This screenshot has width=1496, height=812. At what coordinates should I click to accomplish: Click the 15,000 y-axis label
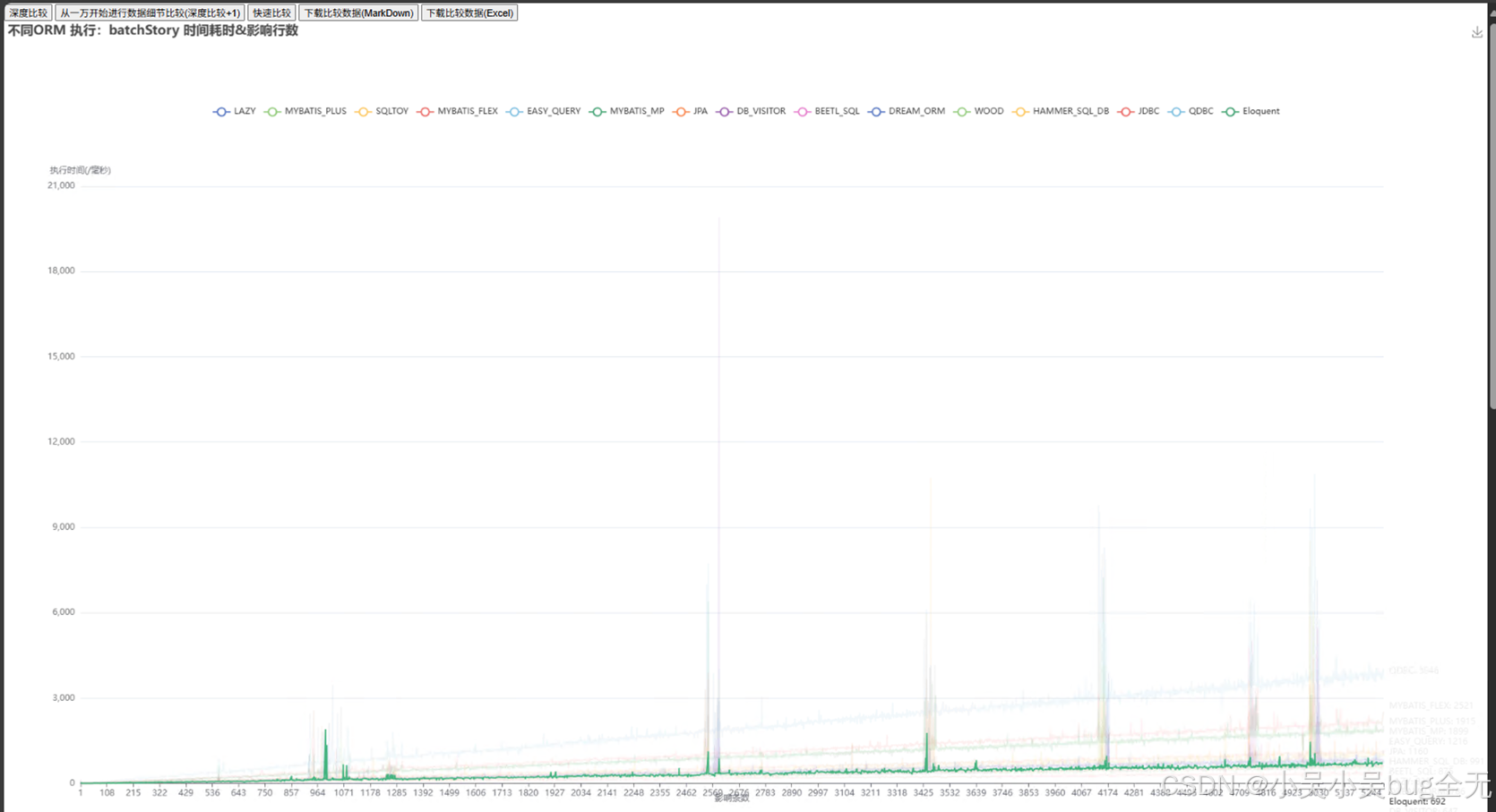(x=61, y=356)
